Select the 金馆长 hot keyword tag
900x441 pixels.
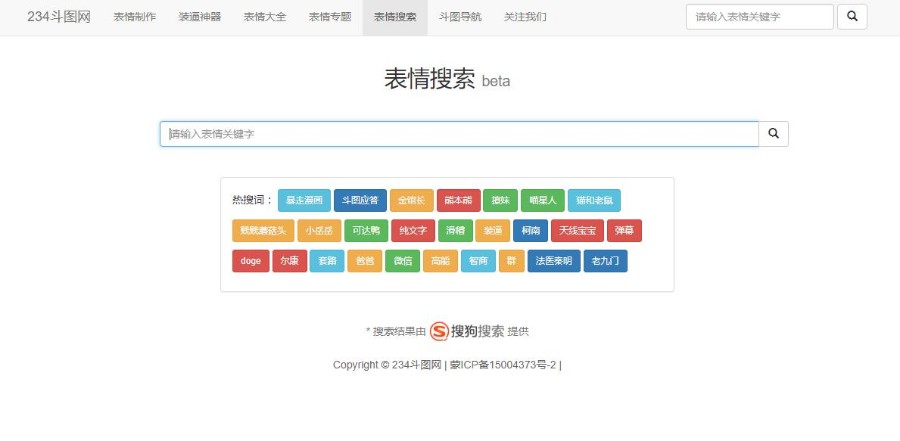point(412,200)
